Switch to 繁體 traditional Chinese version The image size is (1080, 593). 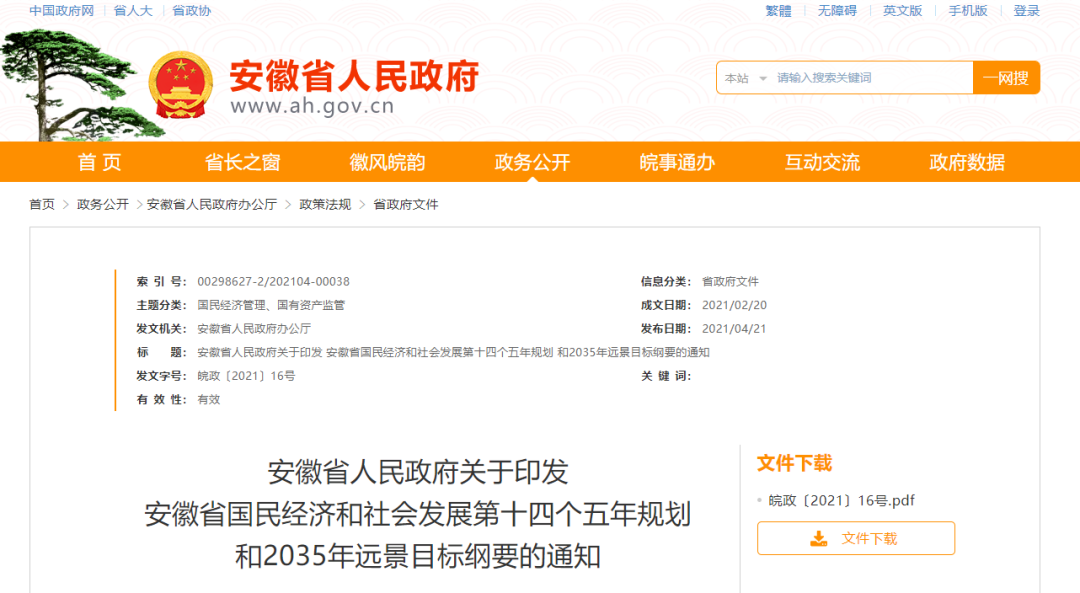point(778,11)
